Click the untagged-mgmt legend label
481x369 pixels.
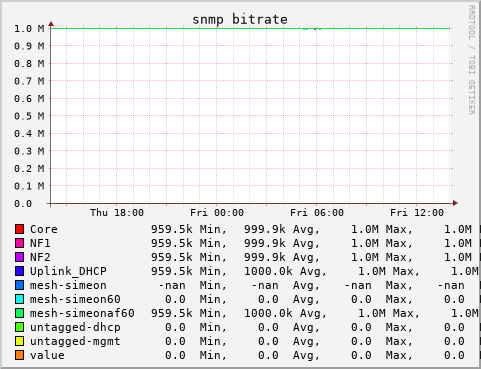click(x=75, y=342)
